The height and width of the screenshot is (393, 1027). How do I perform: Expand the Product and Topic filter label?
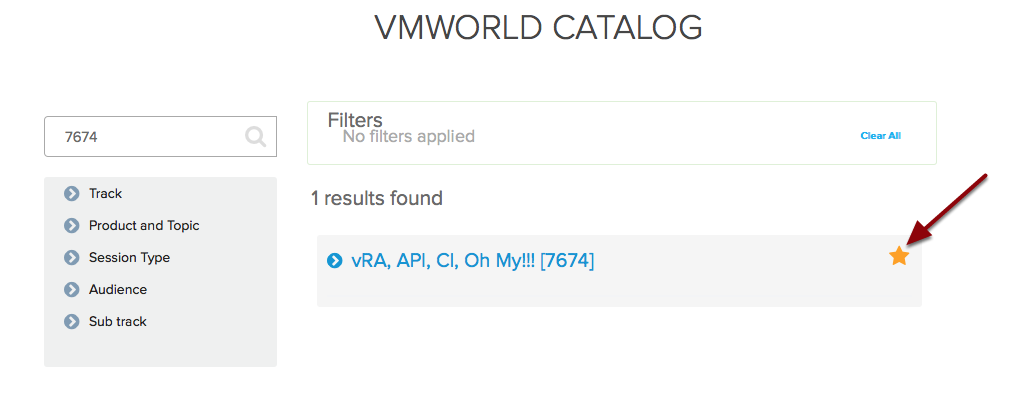point(144,225)
